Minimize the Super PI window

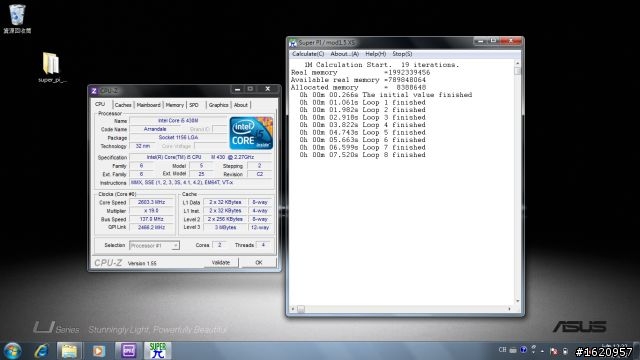point(480,41)
